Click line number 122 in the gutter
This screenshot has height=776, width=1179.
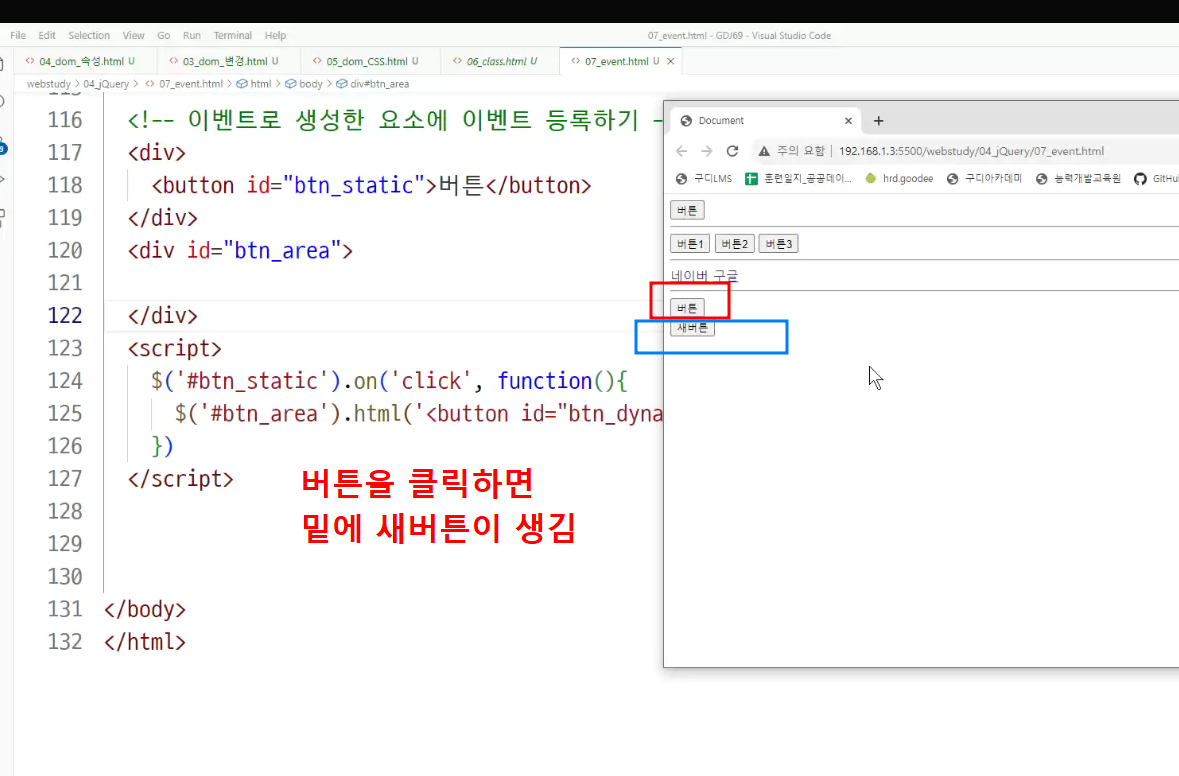(65, 315)
